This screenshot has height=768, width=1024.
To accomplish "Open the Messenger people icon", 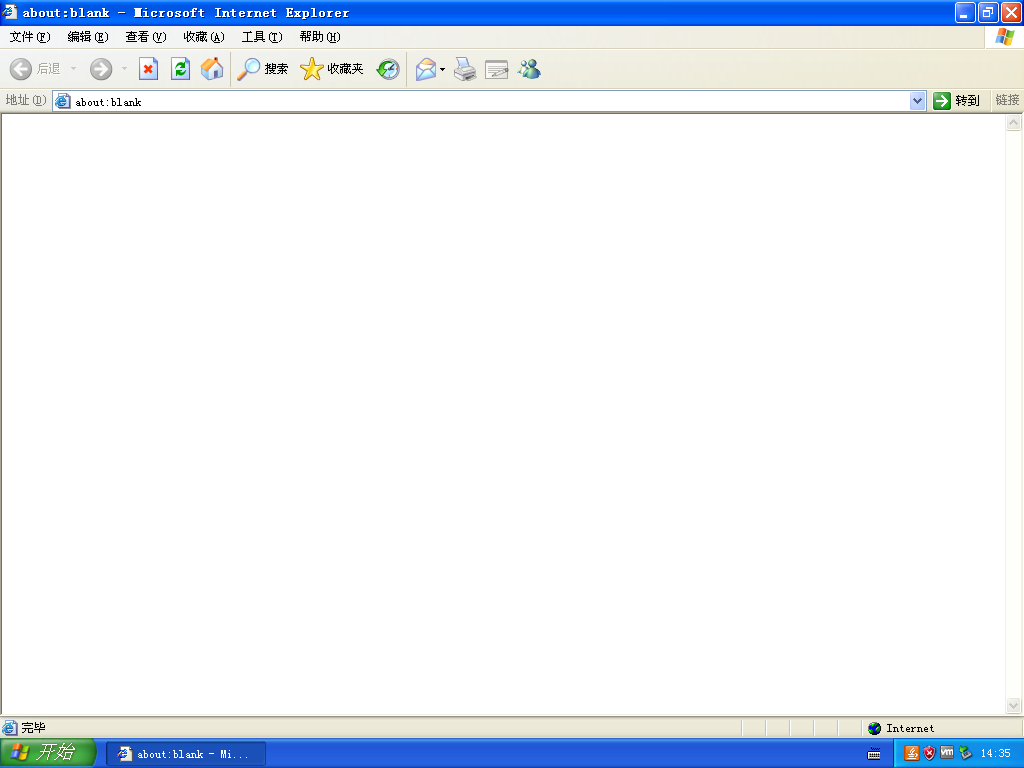I will pyautogui.click(x=530, y=69).
